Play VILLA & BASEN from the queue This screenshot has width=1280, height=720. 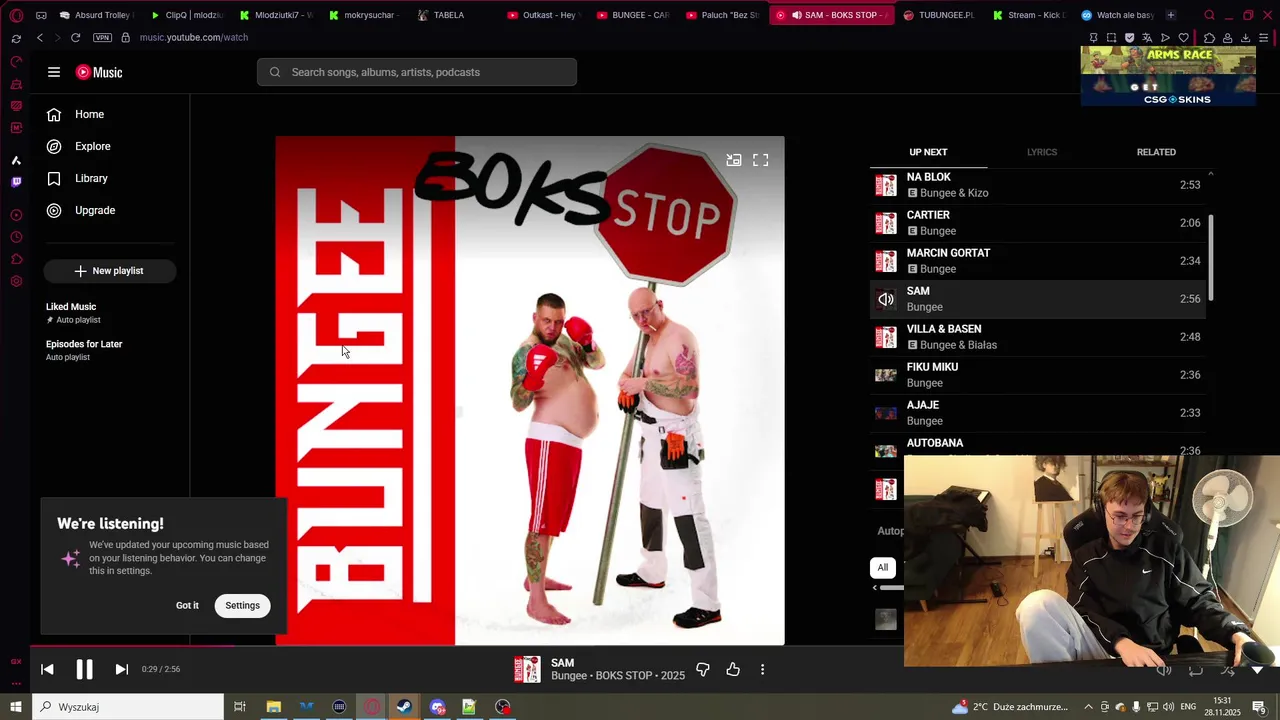(x=1038, y=337)
